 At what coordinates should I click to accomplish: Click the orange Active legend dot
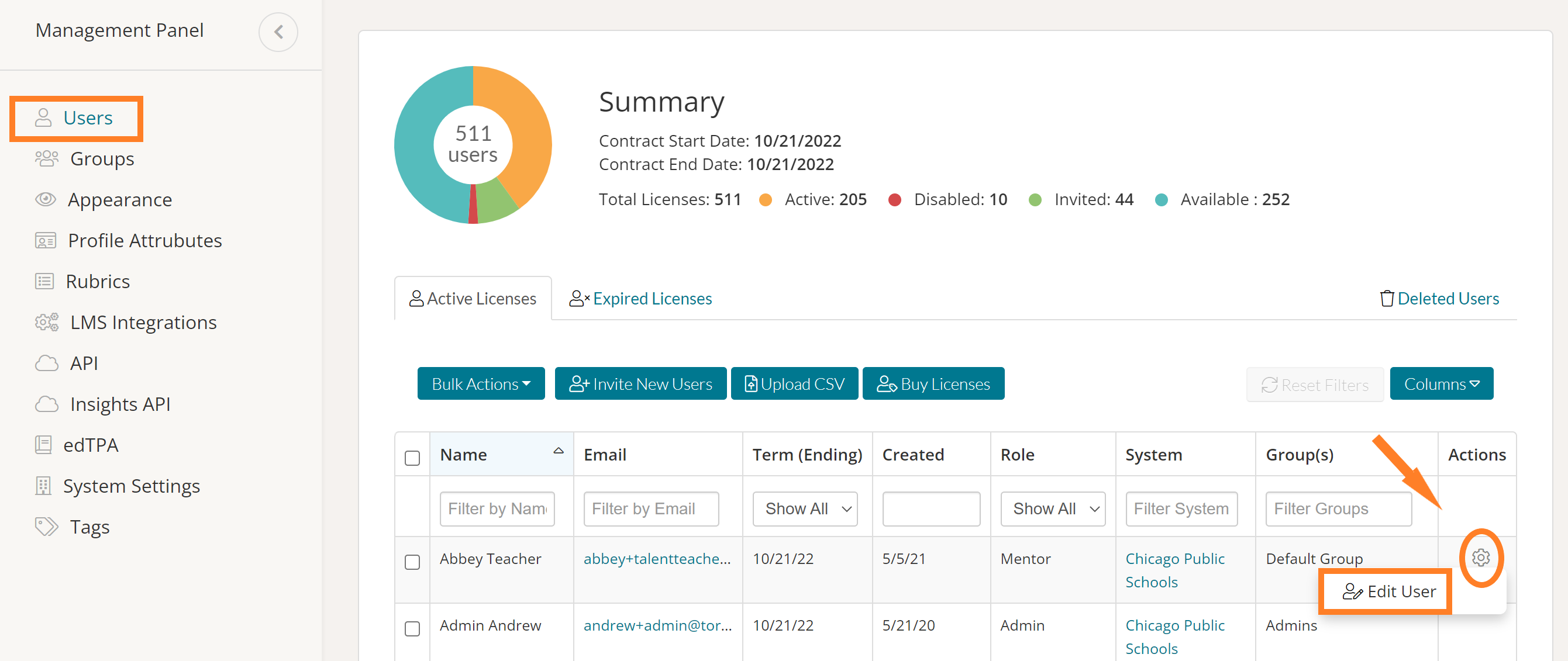click(x=765, y=200)
